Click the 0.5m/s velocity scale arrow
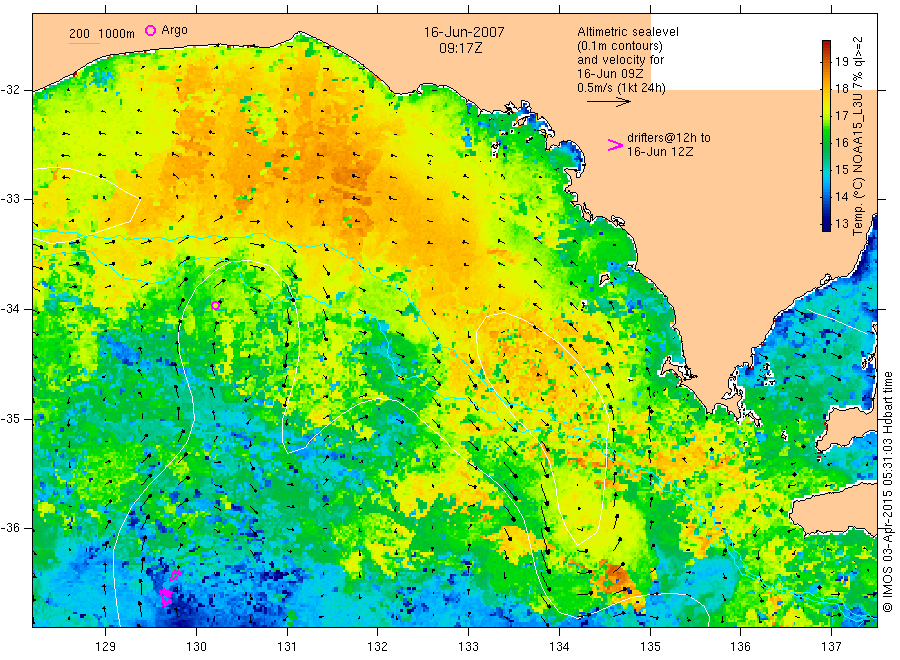The image size is (900, 660). click(608, 102)
